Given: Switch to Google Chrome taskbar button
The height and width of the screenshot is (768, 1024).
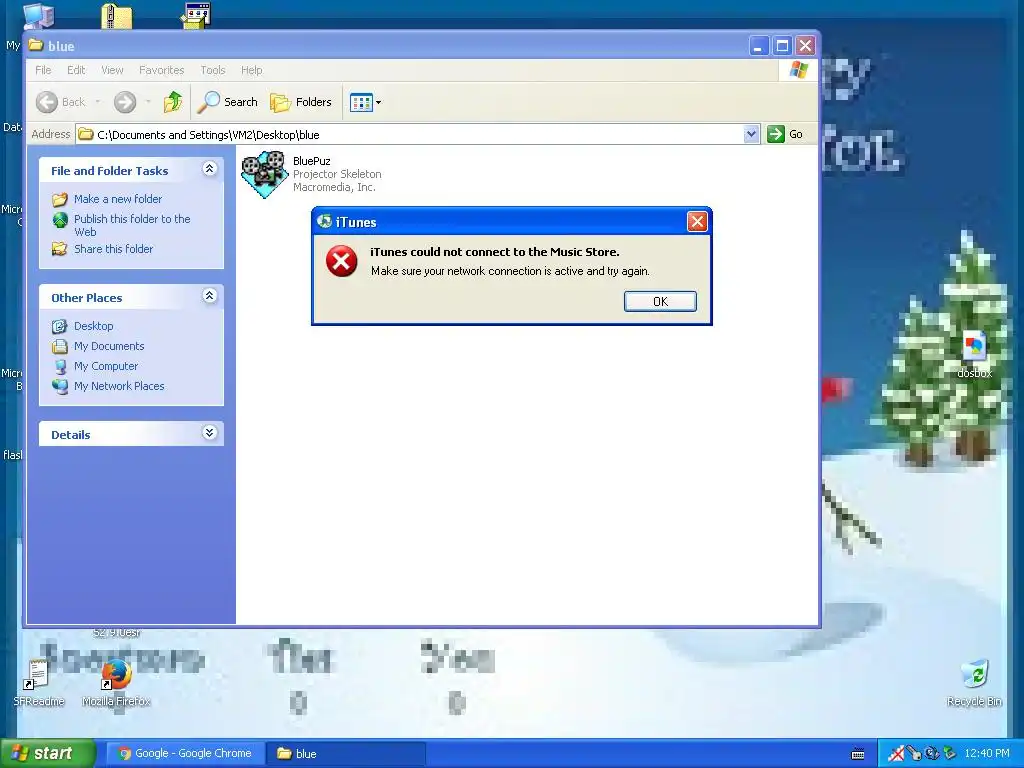Looking at the screenshot, I should coord(185,753).
